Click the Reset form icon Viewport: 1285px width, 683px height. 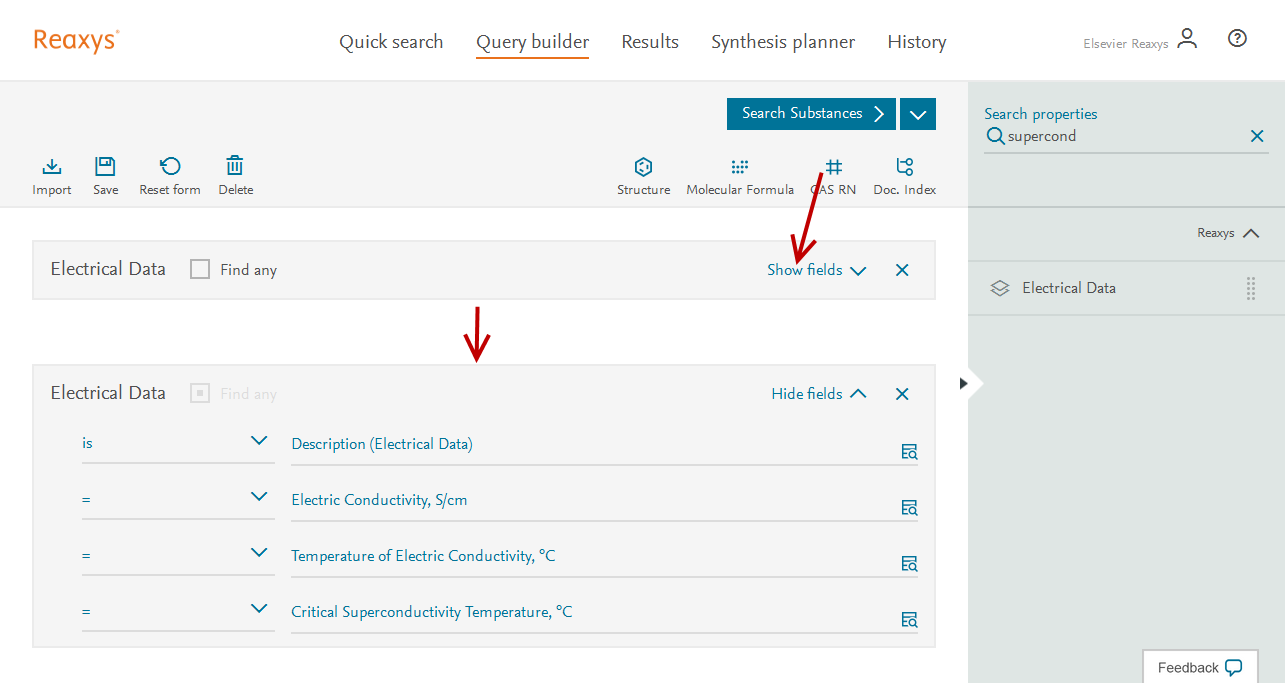pyautogui.click(x=170, y=167)
